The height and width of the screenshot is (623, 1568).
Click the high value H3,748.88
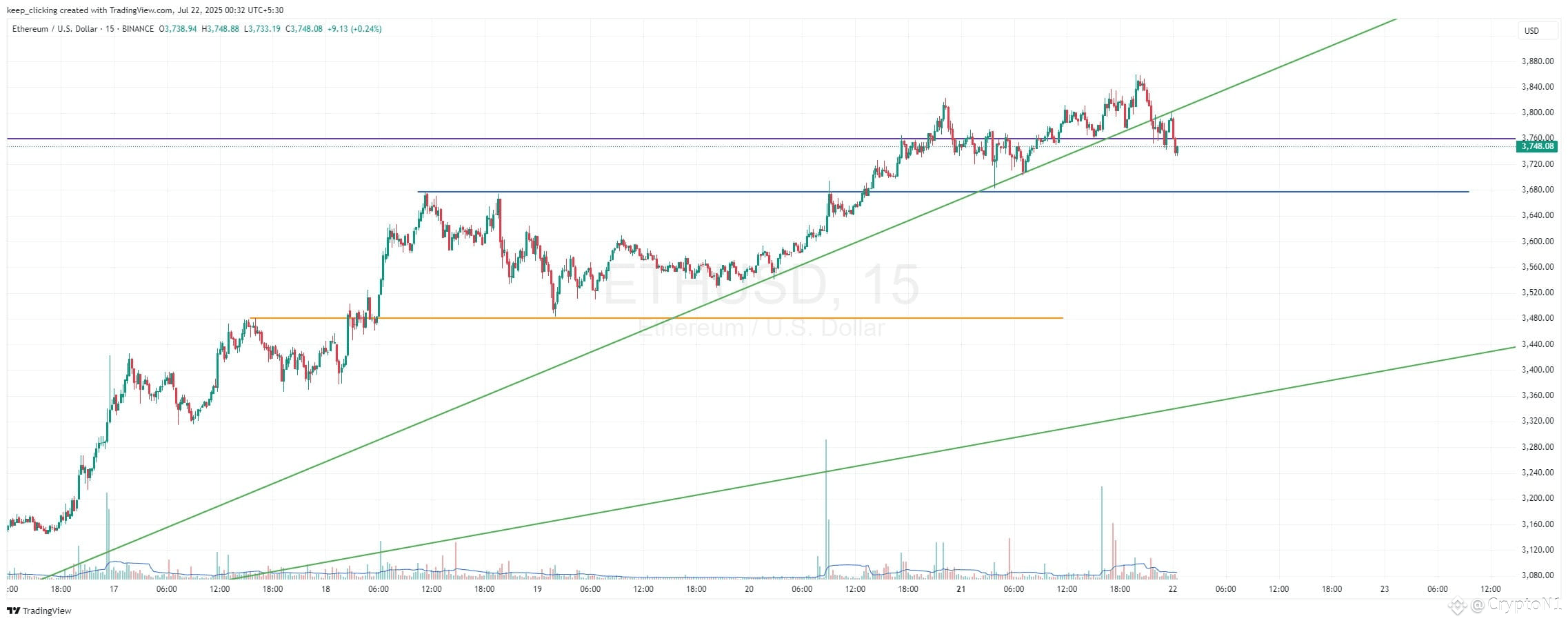220,29
